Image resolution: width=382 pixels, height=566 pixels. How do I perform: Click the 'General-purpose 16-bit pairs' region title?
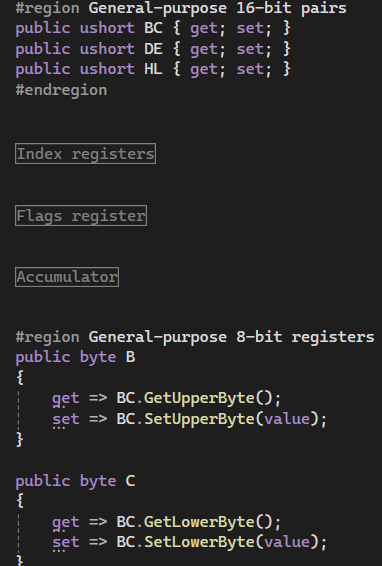[x=217, y=8]
